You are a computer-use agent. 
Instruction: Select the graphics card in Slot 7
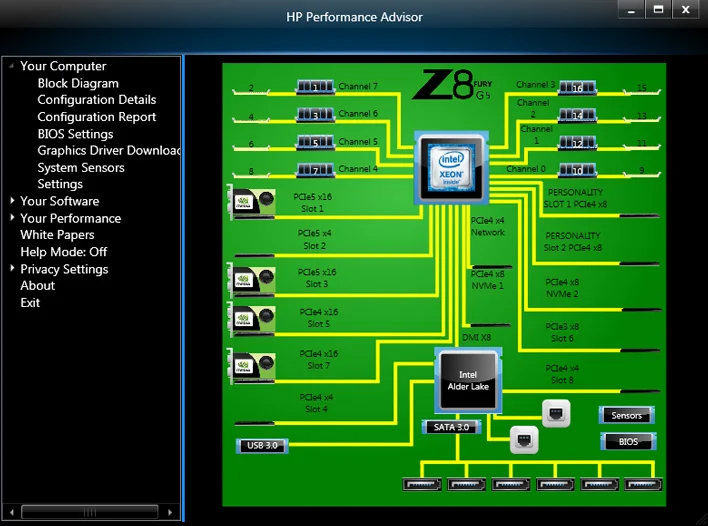pos(250,365)
